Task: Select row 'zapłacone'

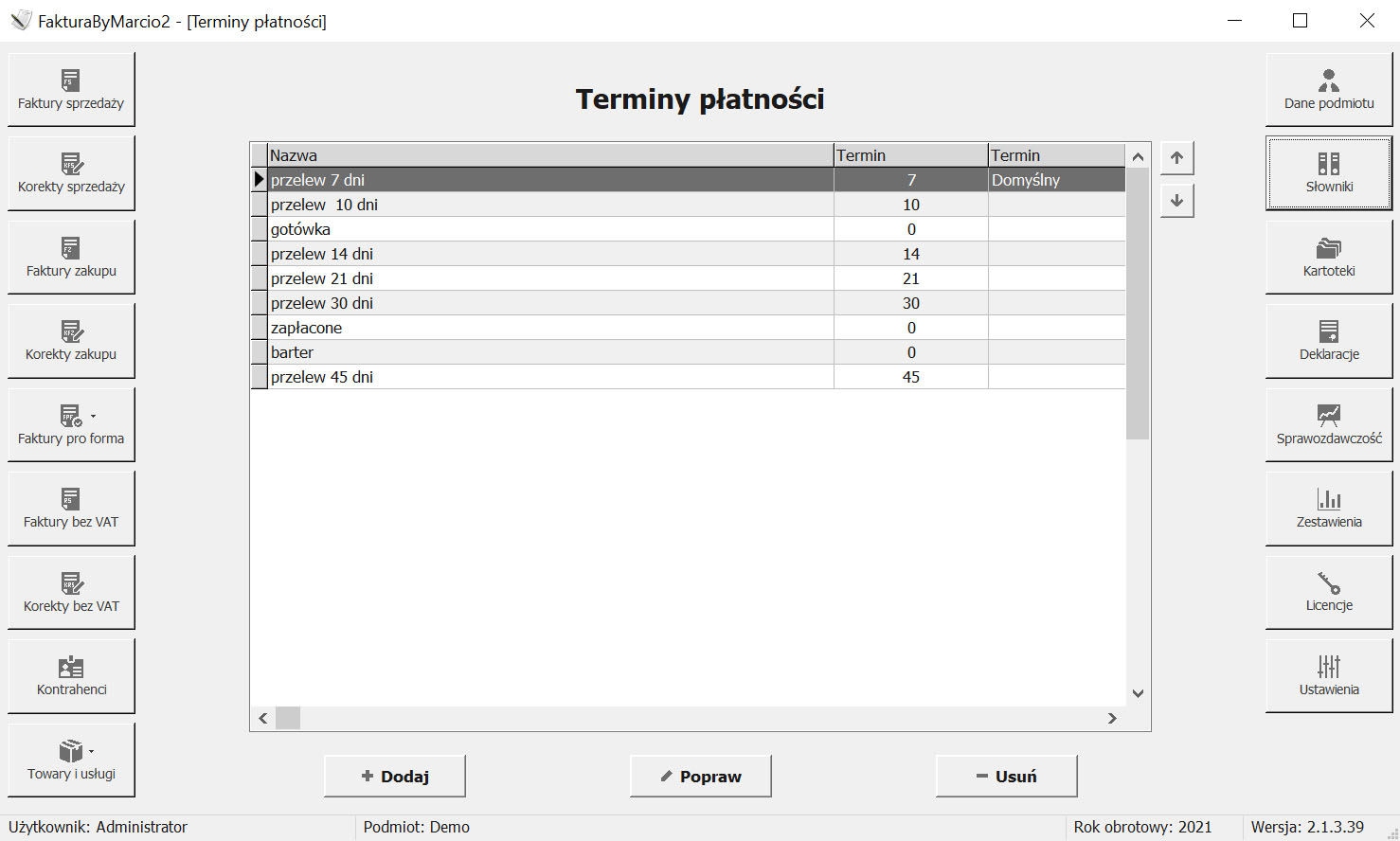Action: click(688, 328)
